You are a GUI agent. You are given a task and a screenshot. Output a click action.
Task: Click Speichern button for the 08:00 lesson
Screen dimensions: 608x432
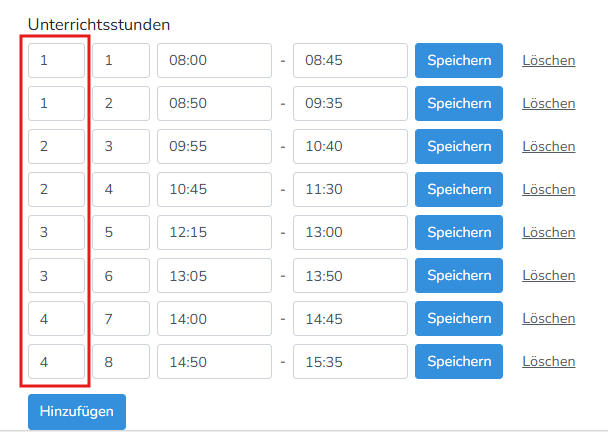(459, 60)
